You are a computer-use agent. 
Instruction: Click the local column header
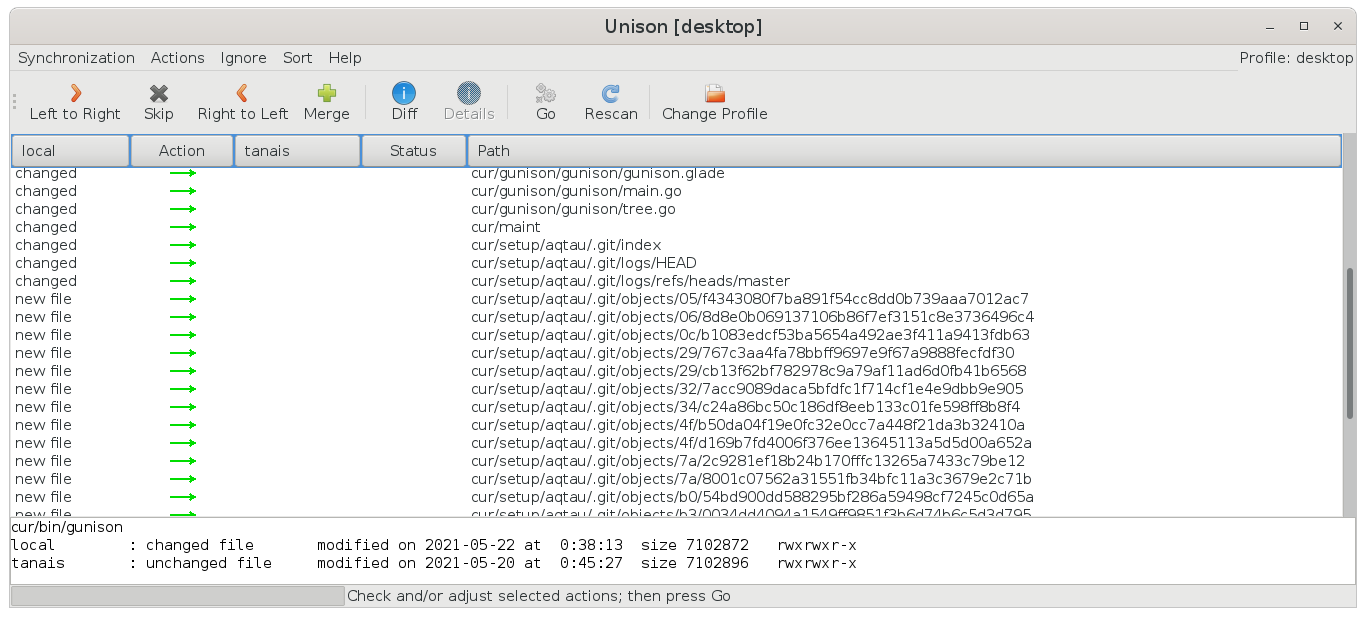click(x=71, y=151)
